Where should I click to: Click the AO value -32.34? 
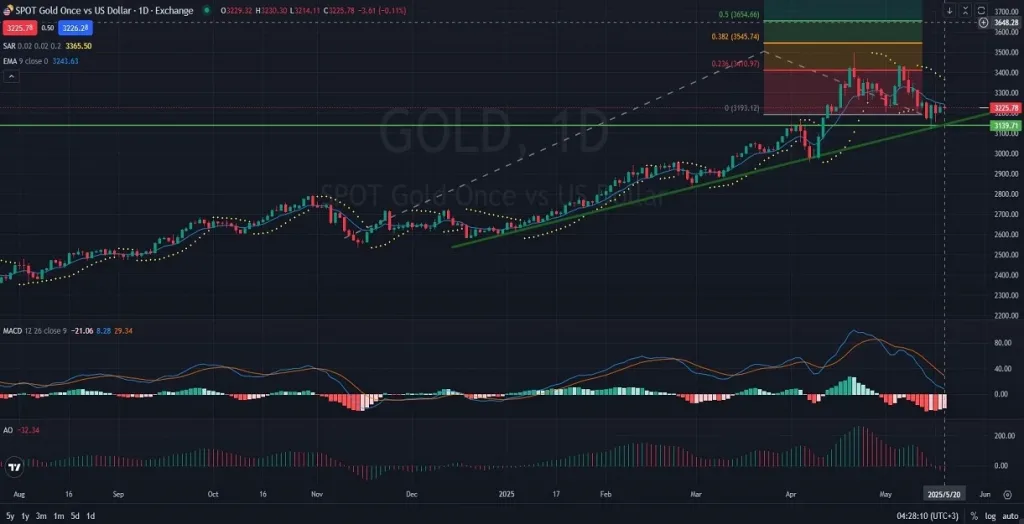coord(28,431)
